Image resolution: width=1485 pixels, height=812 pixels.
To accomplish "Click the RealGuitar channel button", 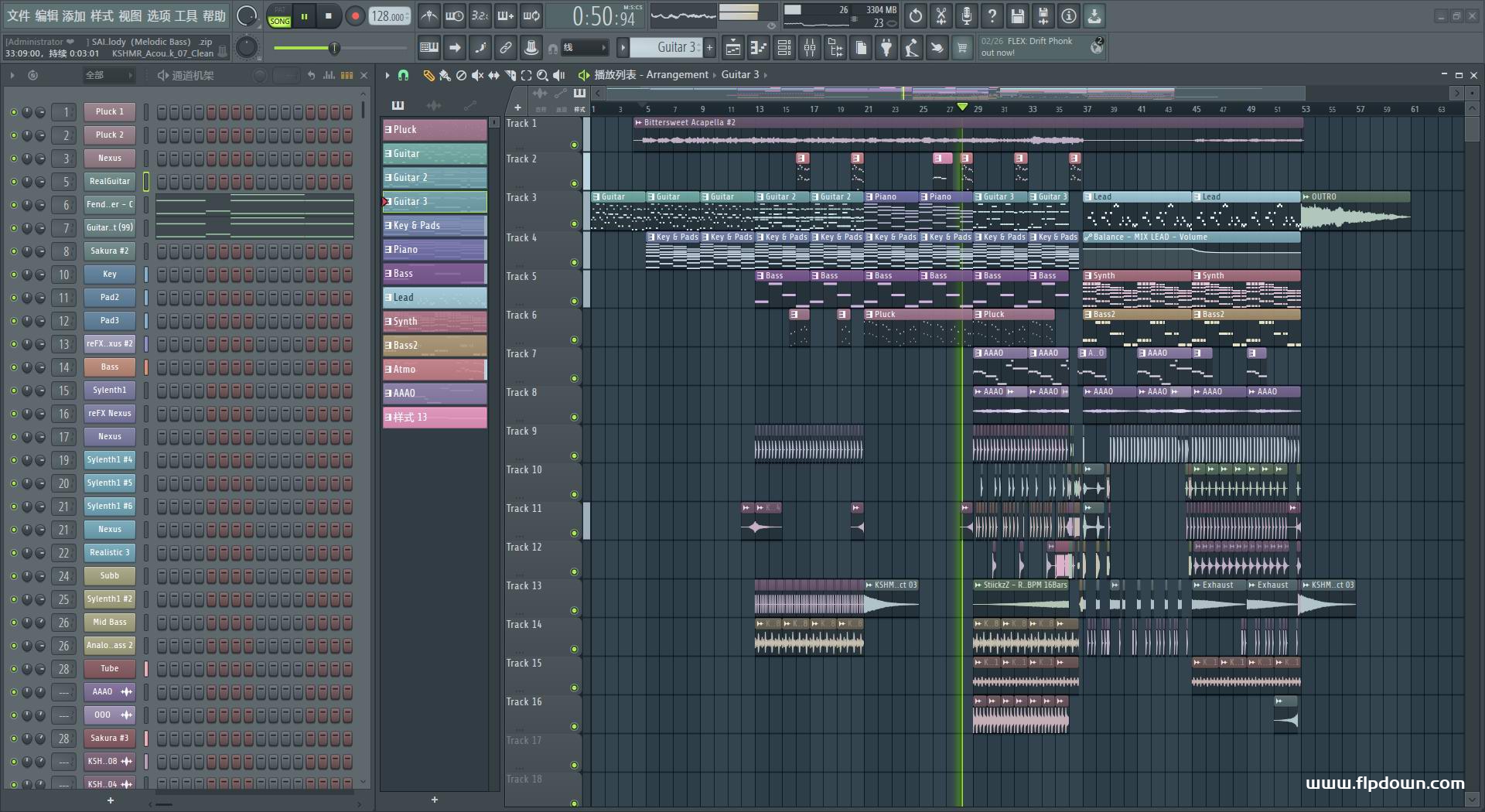I will pos(109,182).
